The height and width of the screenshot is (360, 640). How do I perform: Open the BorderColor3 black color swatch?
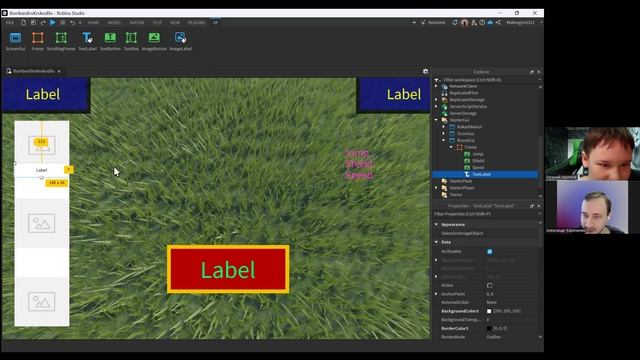[x=489, y=328]
